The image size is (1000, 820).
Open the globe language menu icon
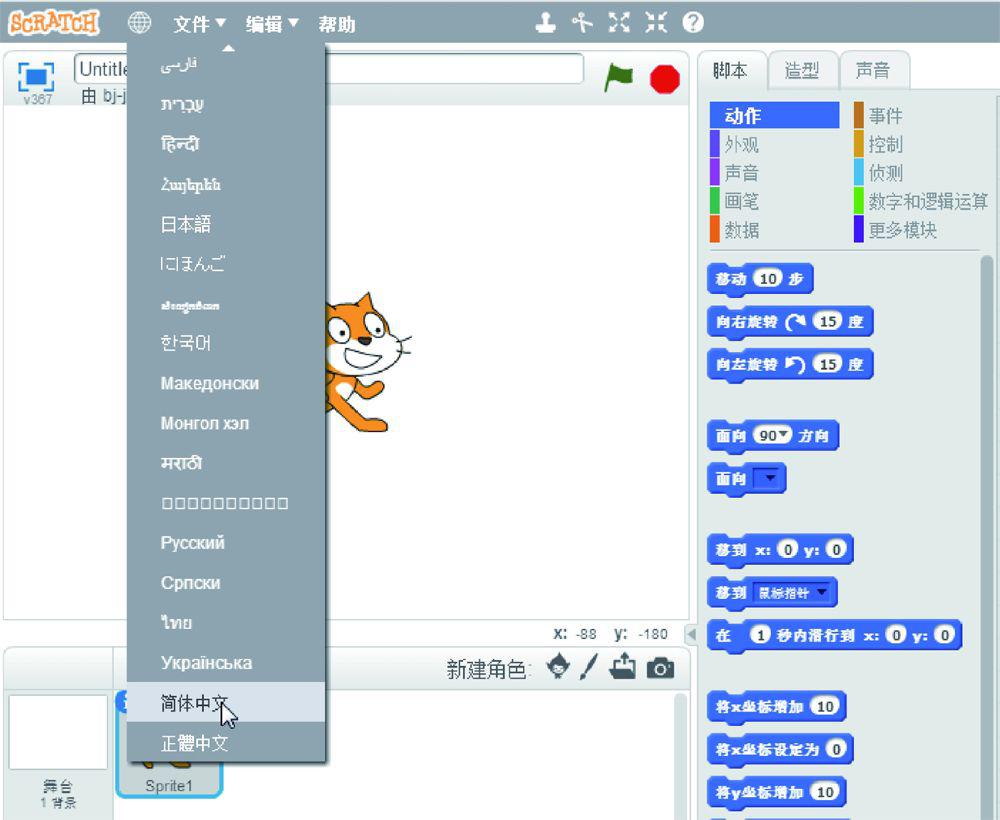pos(139,23)
